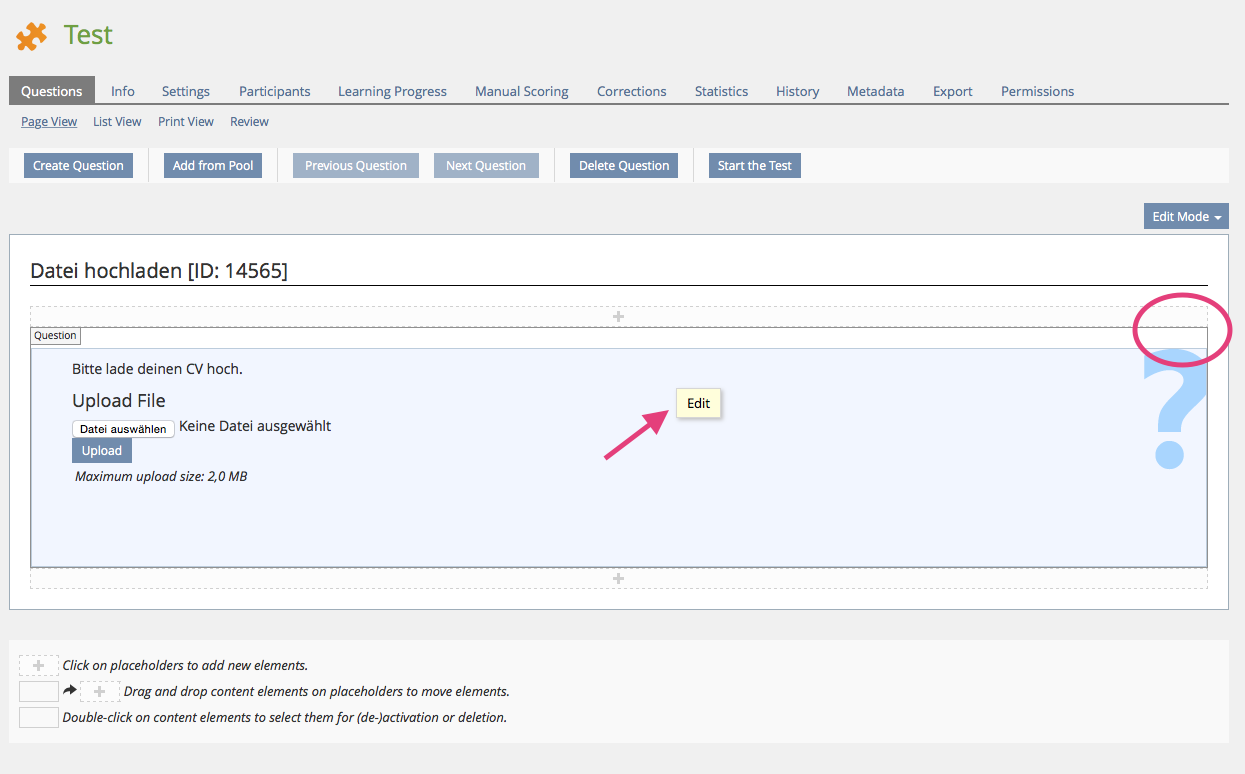Switch to List View
The height and width of the screenshot is (774, 1245).
(x=117, y=121)
